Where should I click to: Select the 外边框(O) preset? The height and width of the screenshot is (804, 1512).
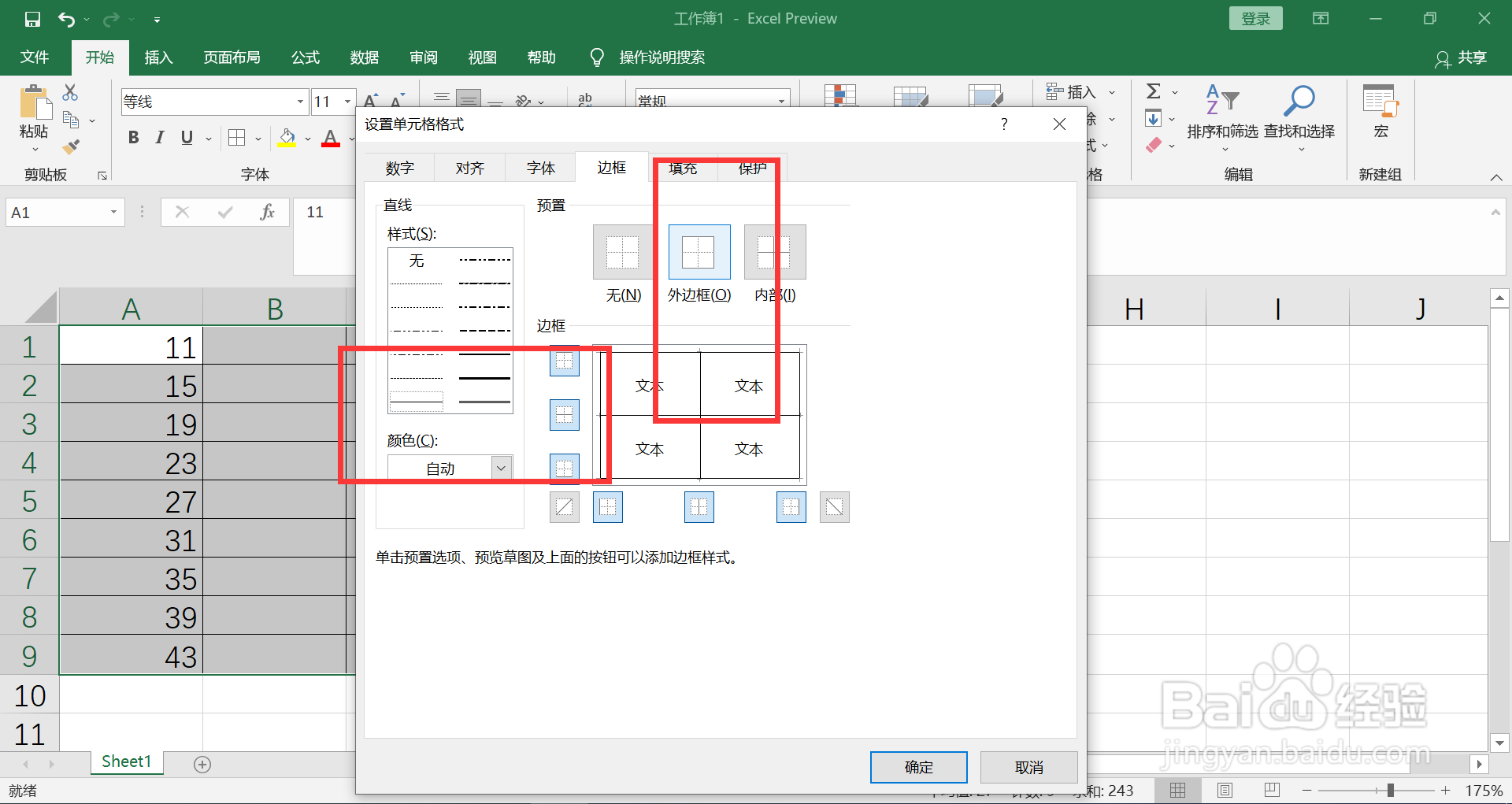coord(699,252)
